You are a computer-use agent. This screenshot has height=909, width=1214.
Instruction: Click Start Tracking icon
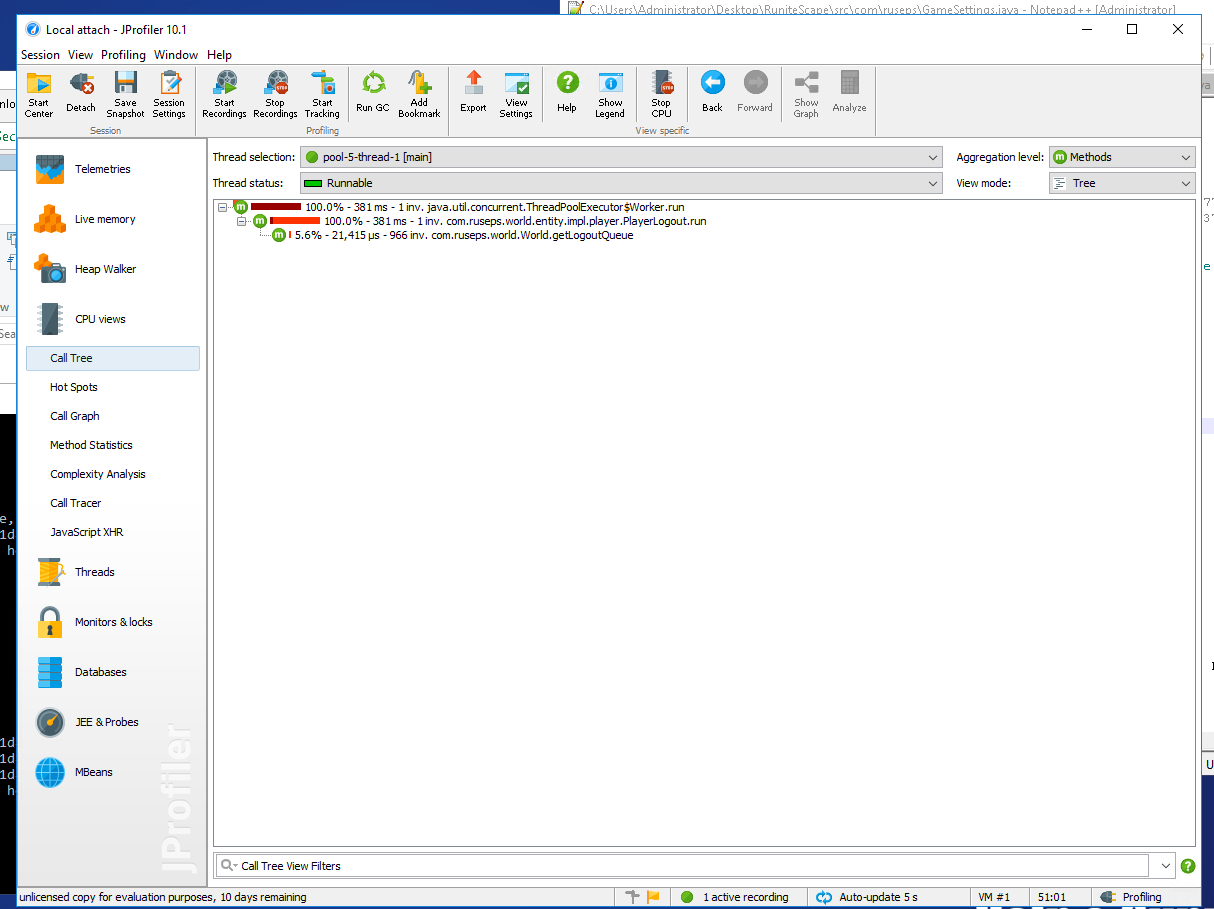tap(322, 94)
